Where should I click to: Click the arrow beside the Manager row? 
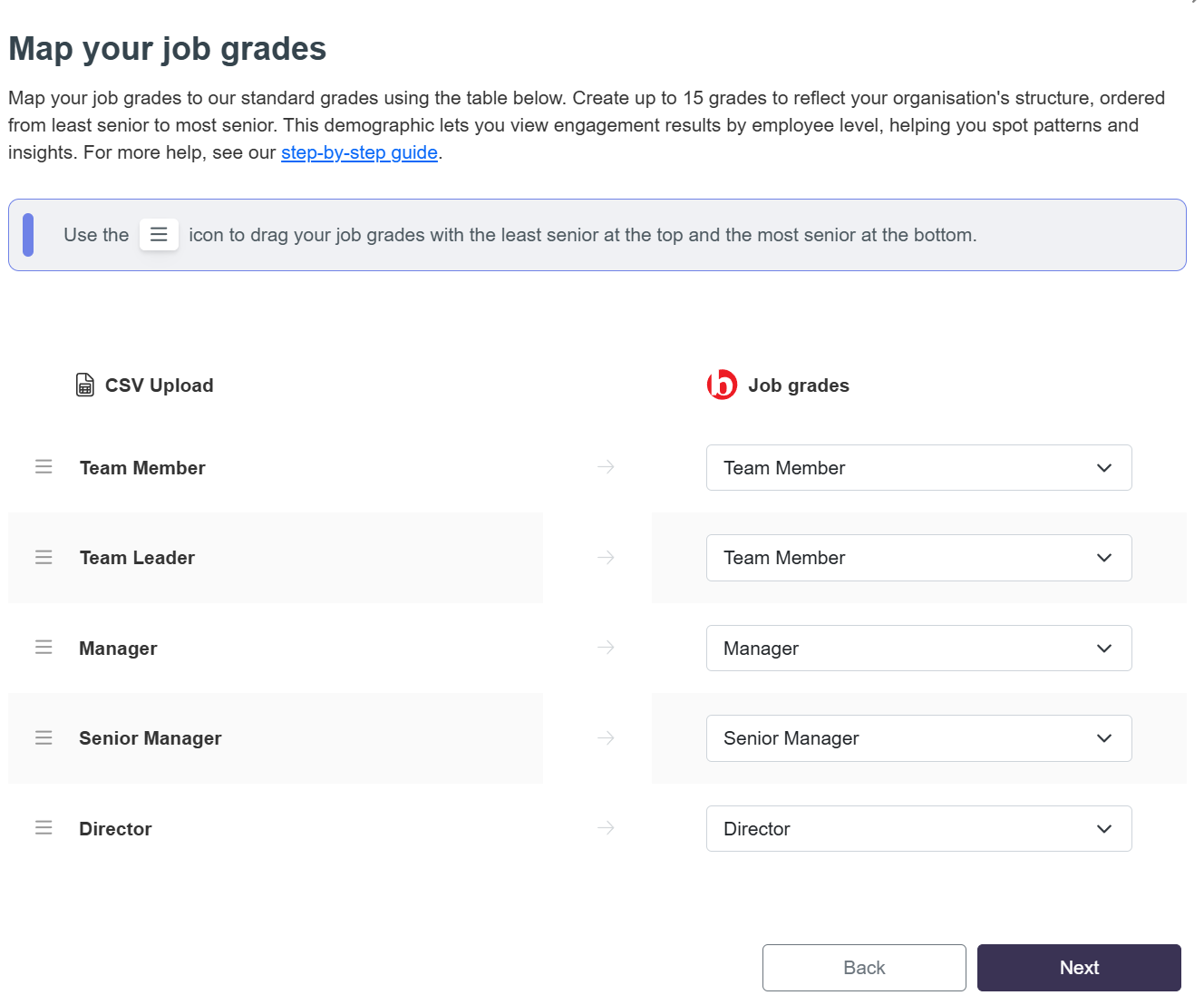click(606, 648)
